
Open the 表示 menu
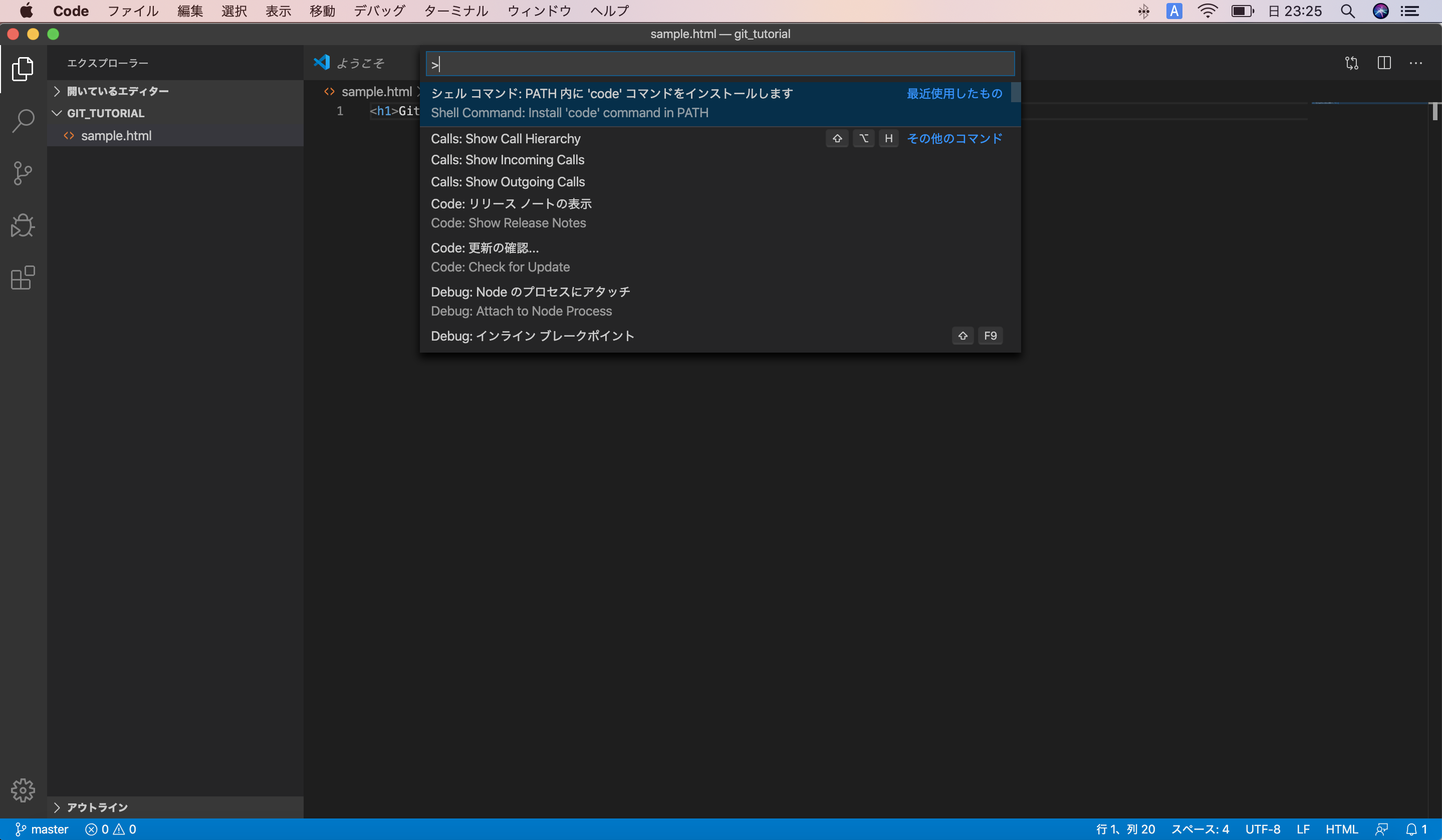[x=278, y=11]
